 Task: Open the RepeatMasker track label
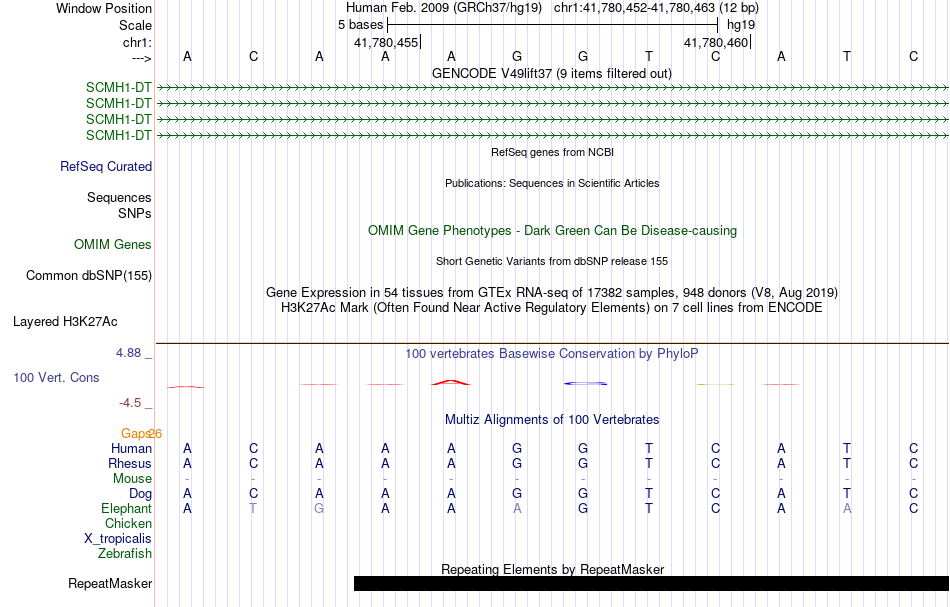coord(110,583)
